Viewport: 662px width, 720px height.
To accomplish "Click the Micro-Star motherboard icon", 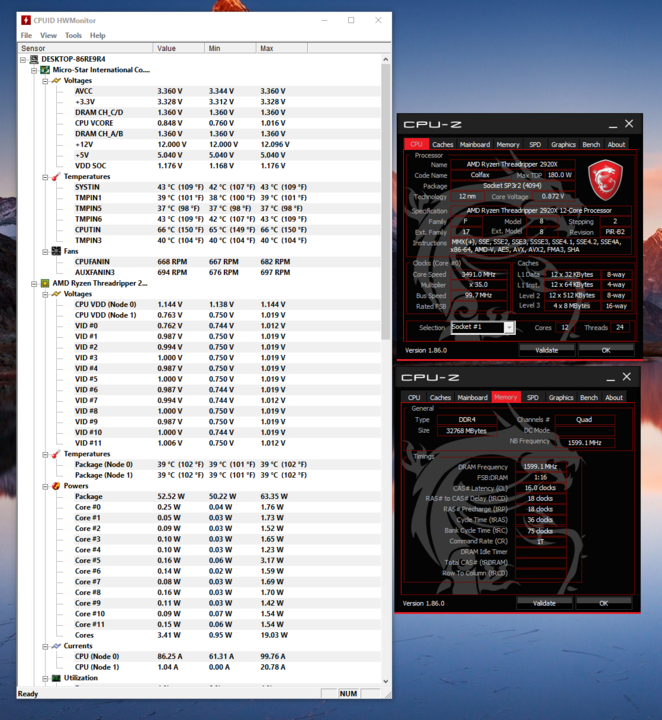I will pos(45,70).
